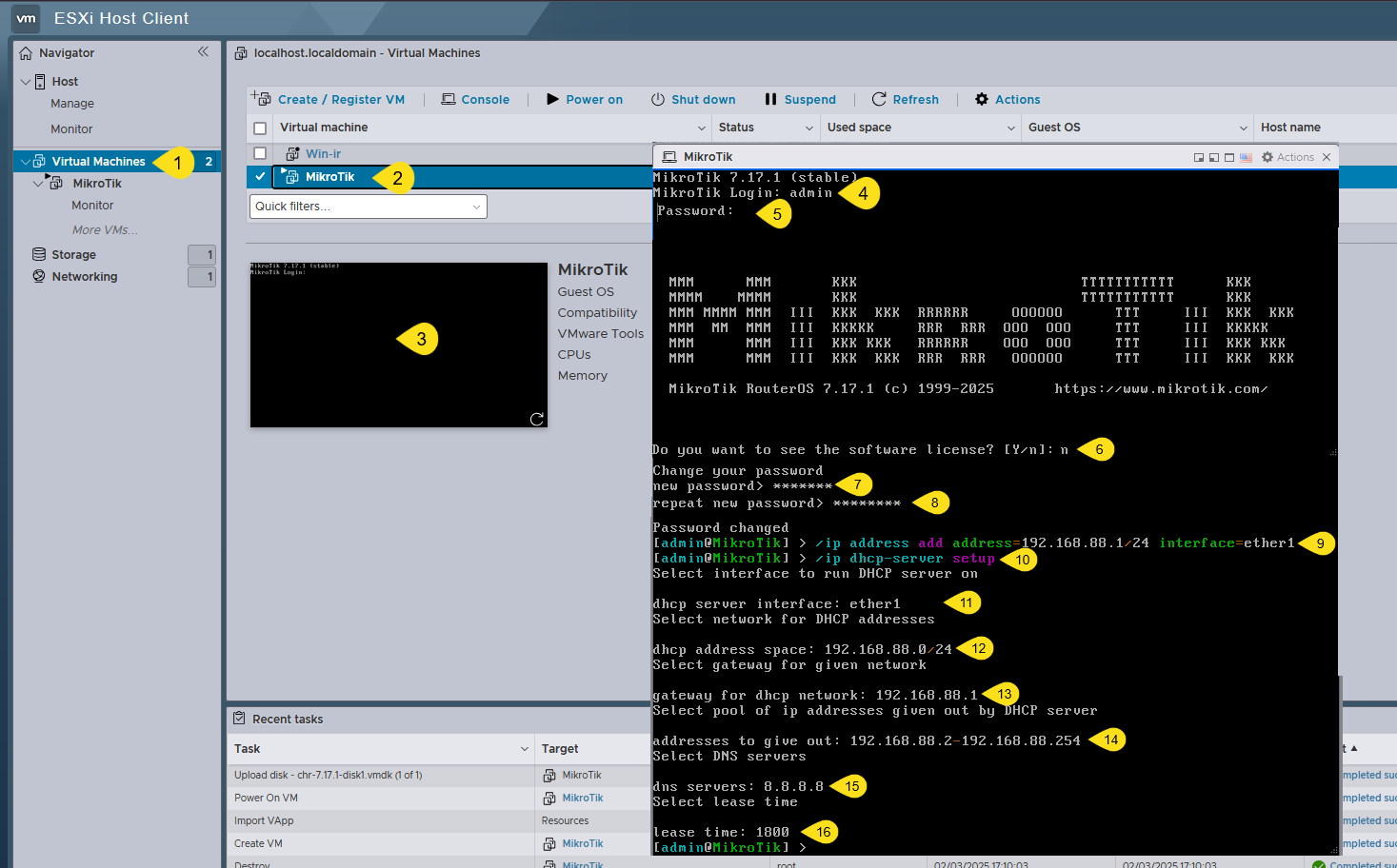Image resolution: width=1397 pixels, height=868 pixels.
Task: Click the Suspend pause icon
Action: (x=770, y=99)
